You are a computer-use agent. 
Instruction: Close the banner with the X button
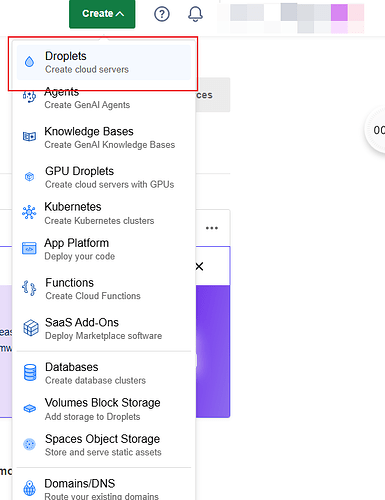click(199, 266)
